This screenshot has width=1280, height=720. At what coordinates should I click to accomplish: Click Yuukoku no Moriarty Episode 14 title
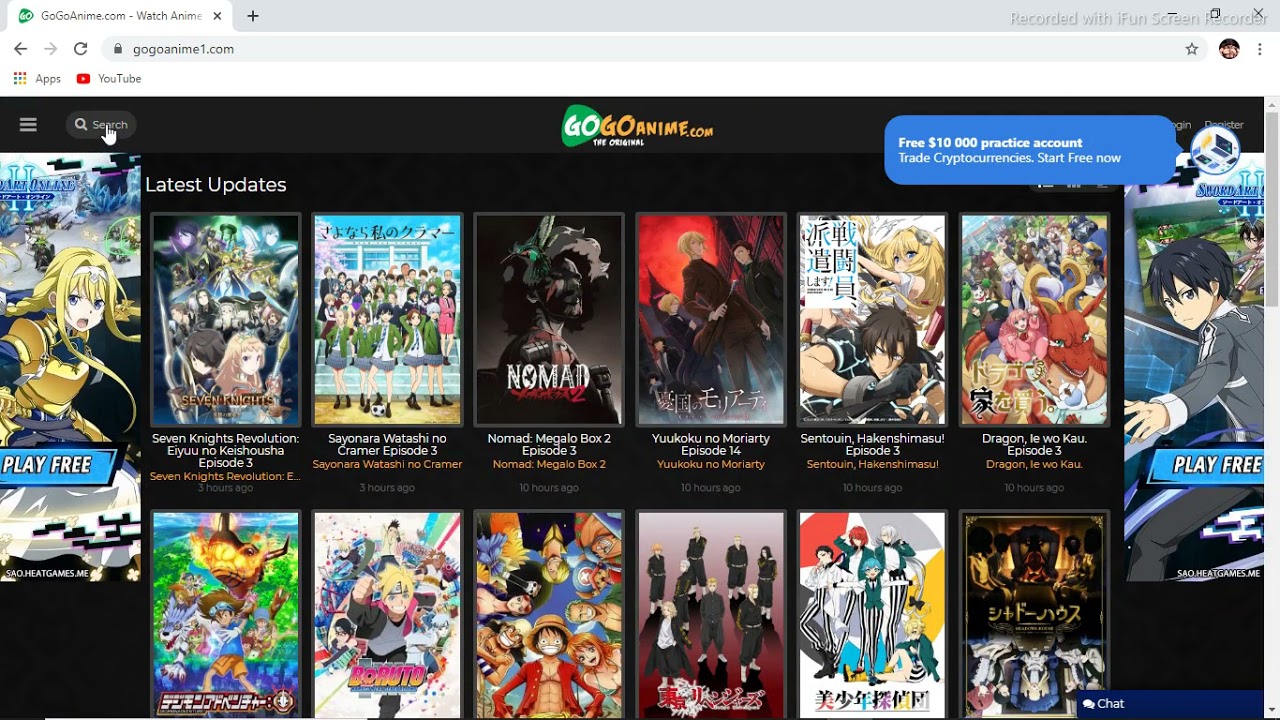pyautogui.click(x=711, y=444)
